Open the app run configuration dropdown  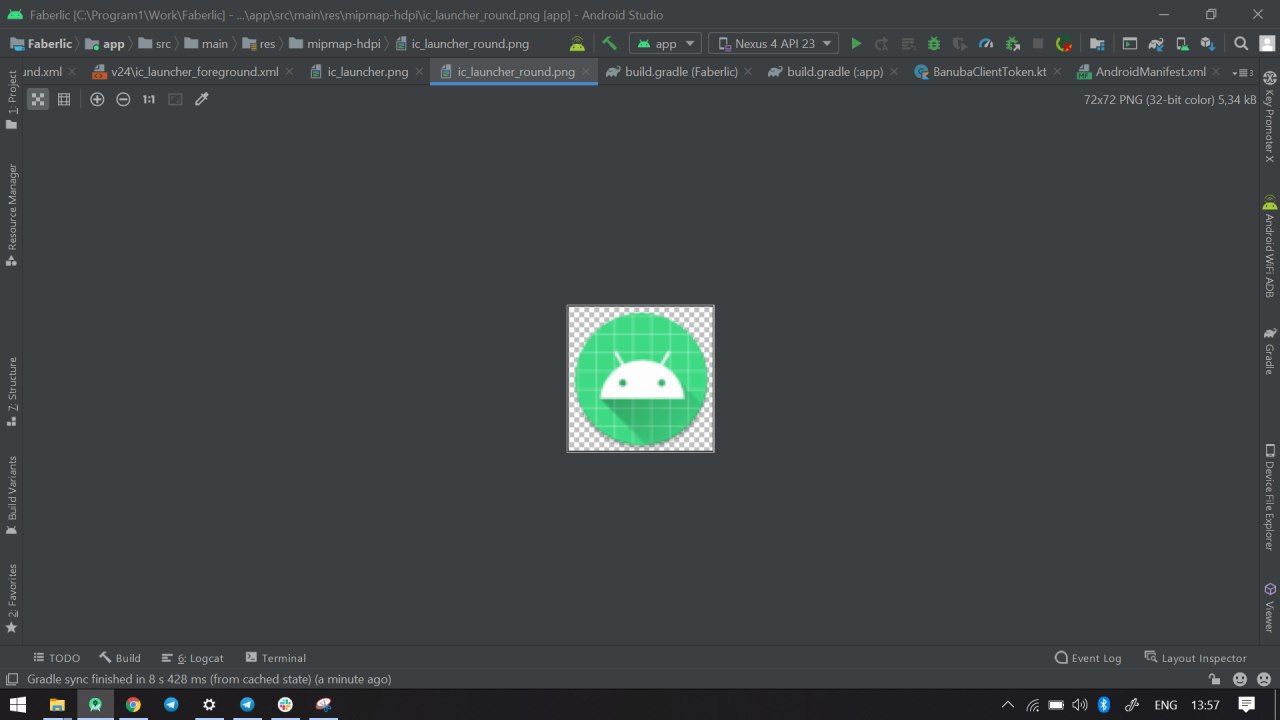click(665, 43)
